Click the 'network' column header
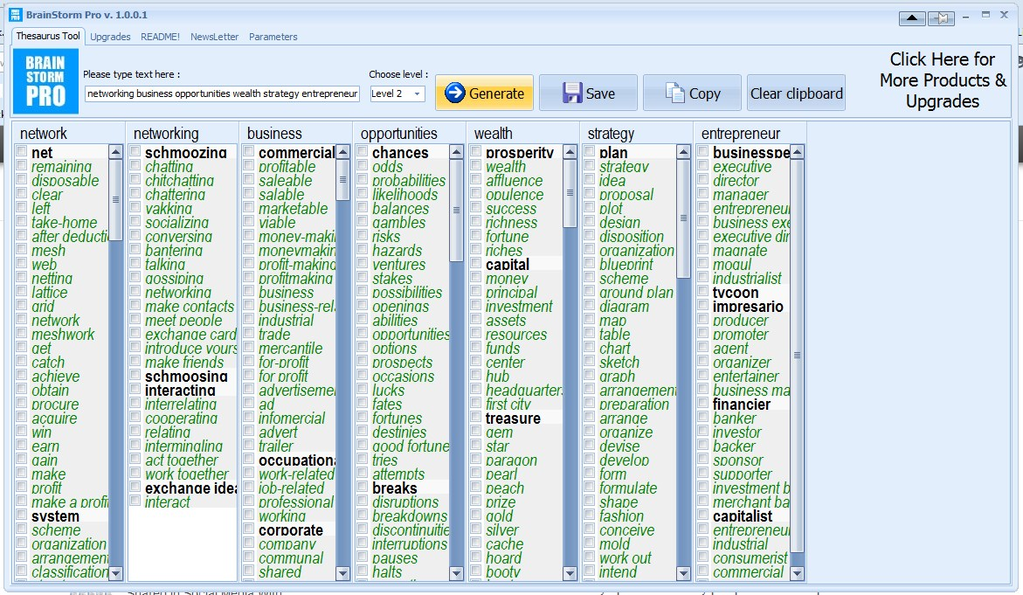 click(43, 133)
